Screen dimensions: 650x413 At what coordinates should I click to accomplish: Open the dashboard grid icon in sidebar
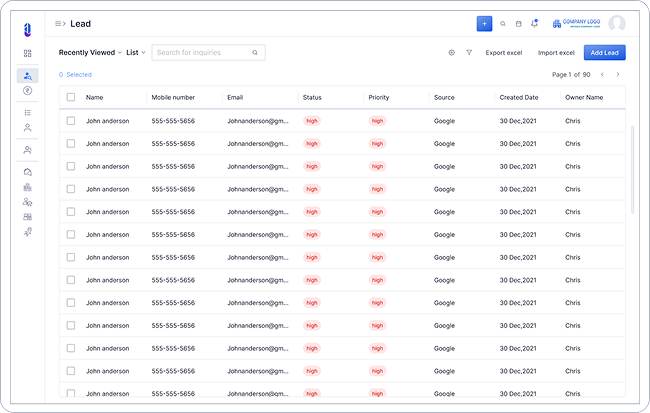28,53
